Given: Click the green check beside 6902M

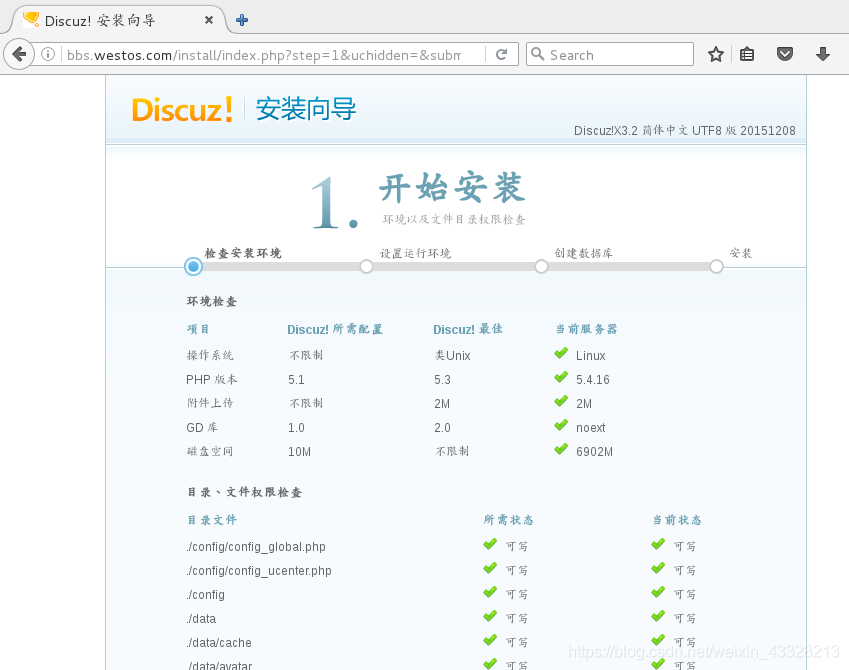Looking at the screenshot, I should [x=561, y=449].
